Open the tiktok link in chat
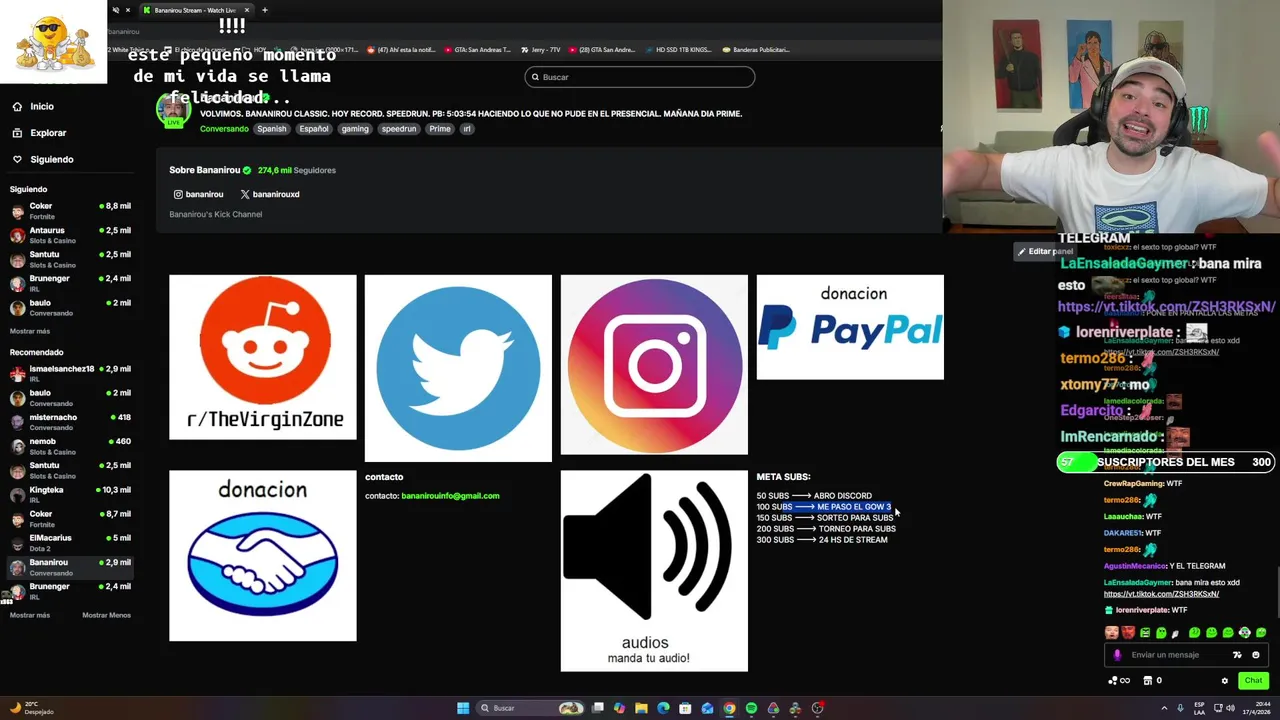1280x720 pixels. tap(1161, 594)
